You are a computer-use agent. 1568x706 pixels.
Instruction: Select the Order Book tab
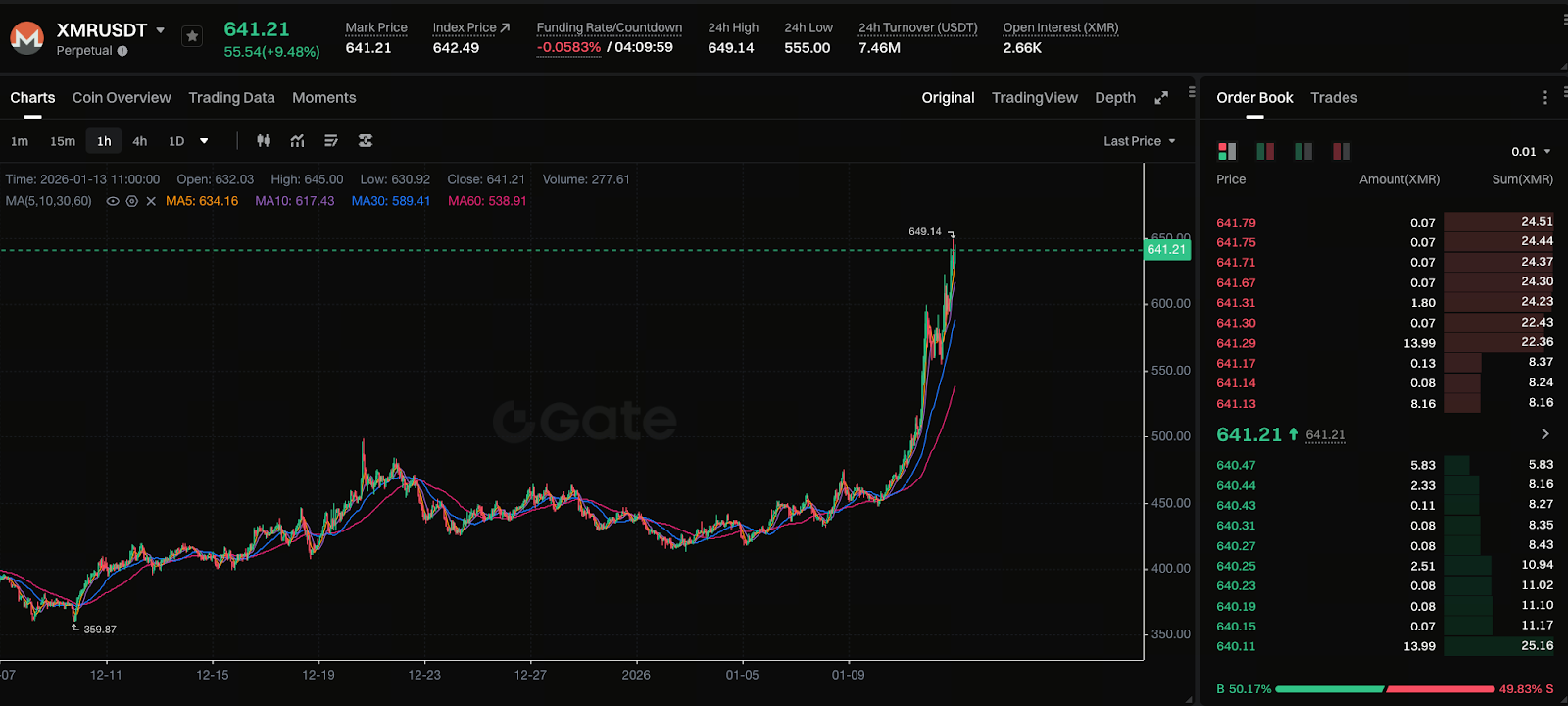[1254, 98]
